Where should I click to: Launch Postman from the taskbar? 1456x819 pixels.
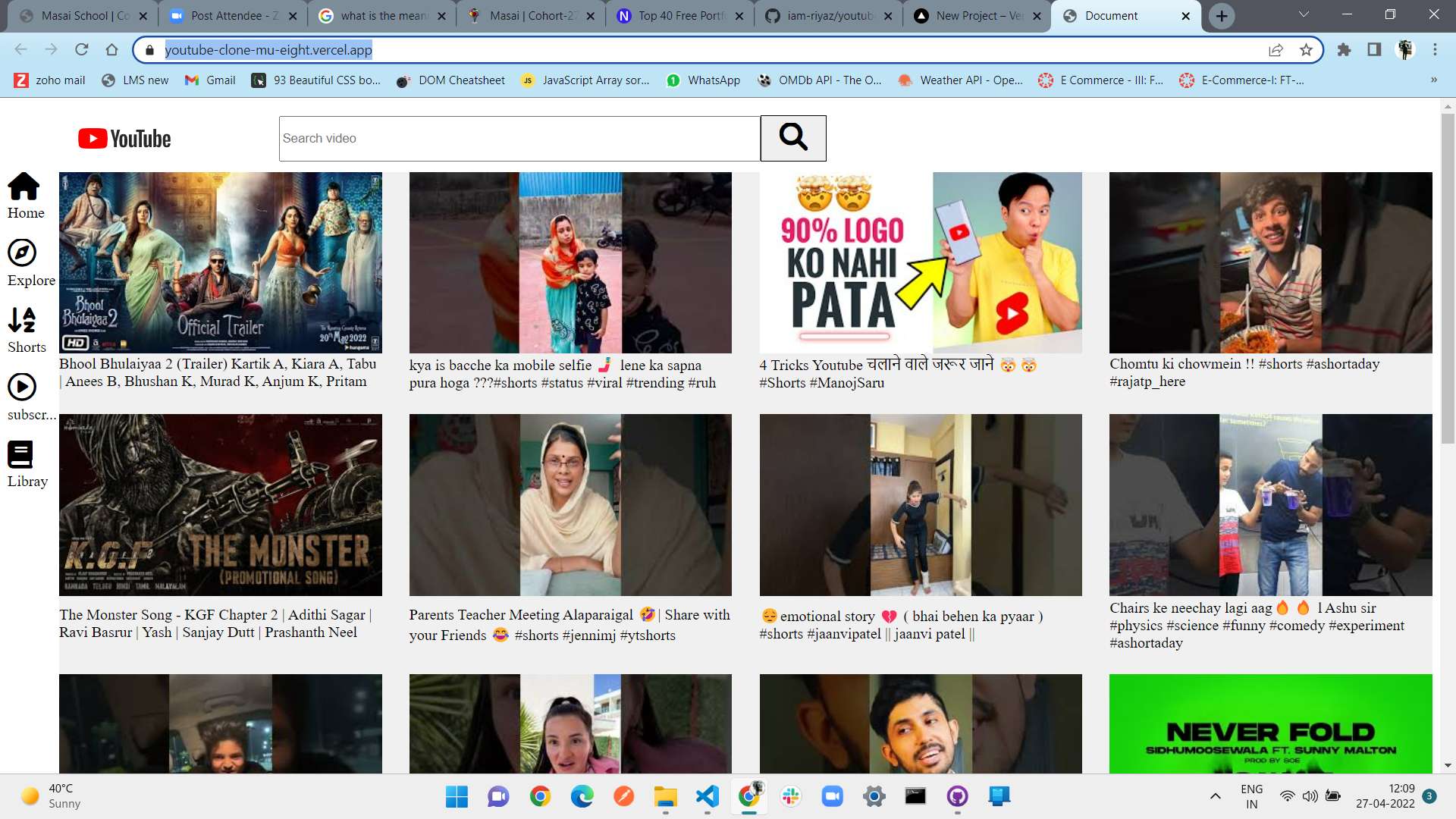coord(623,796)
